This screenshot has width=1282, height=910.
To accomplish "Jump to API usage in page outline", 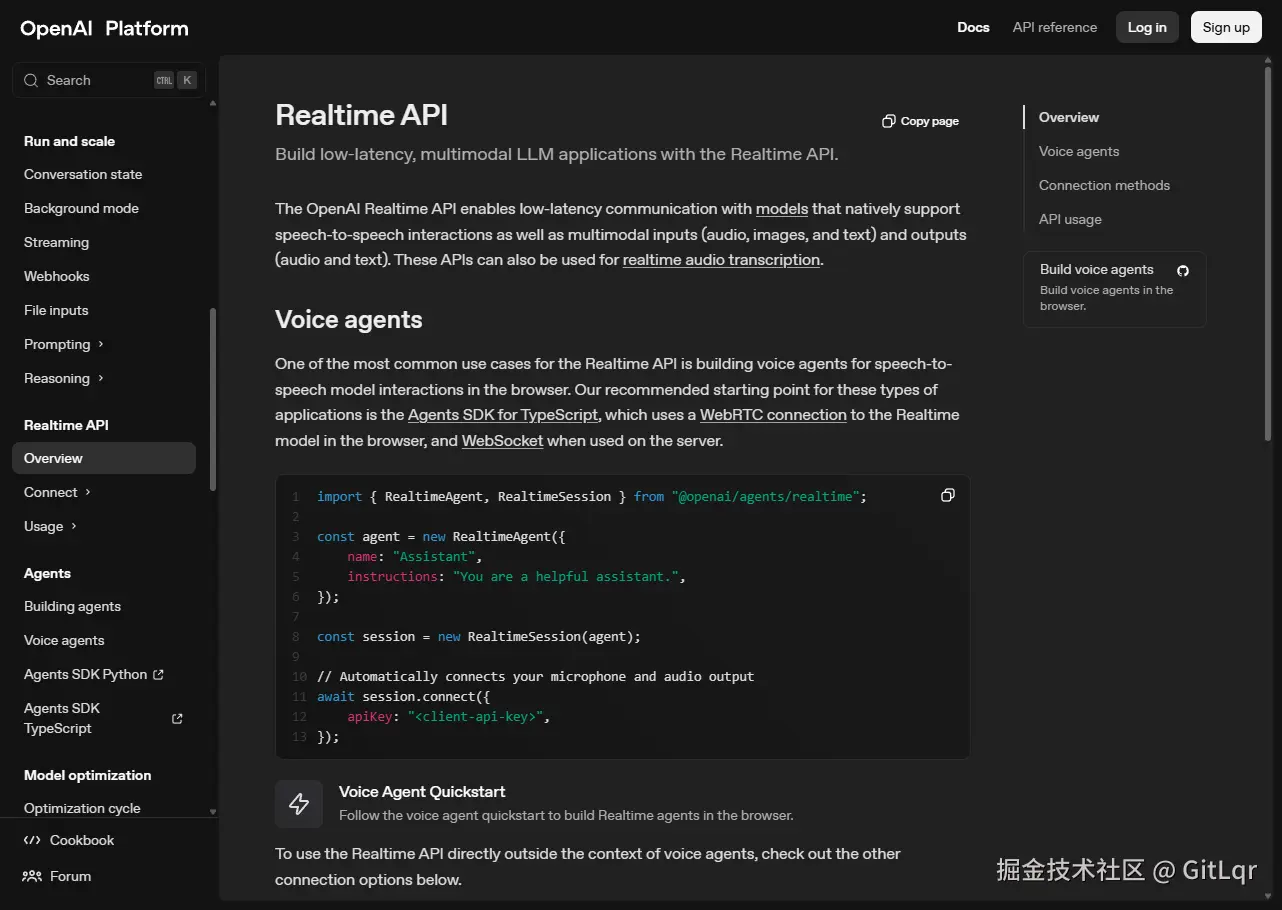I will 1070,219.
